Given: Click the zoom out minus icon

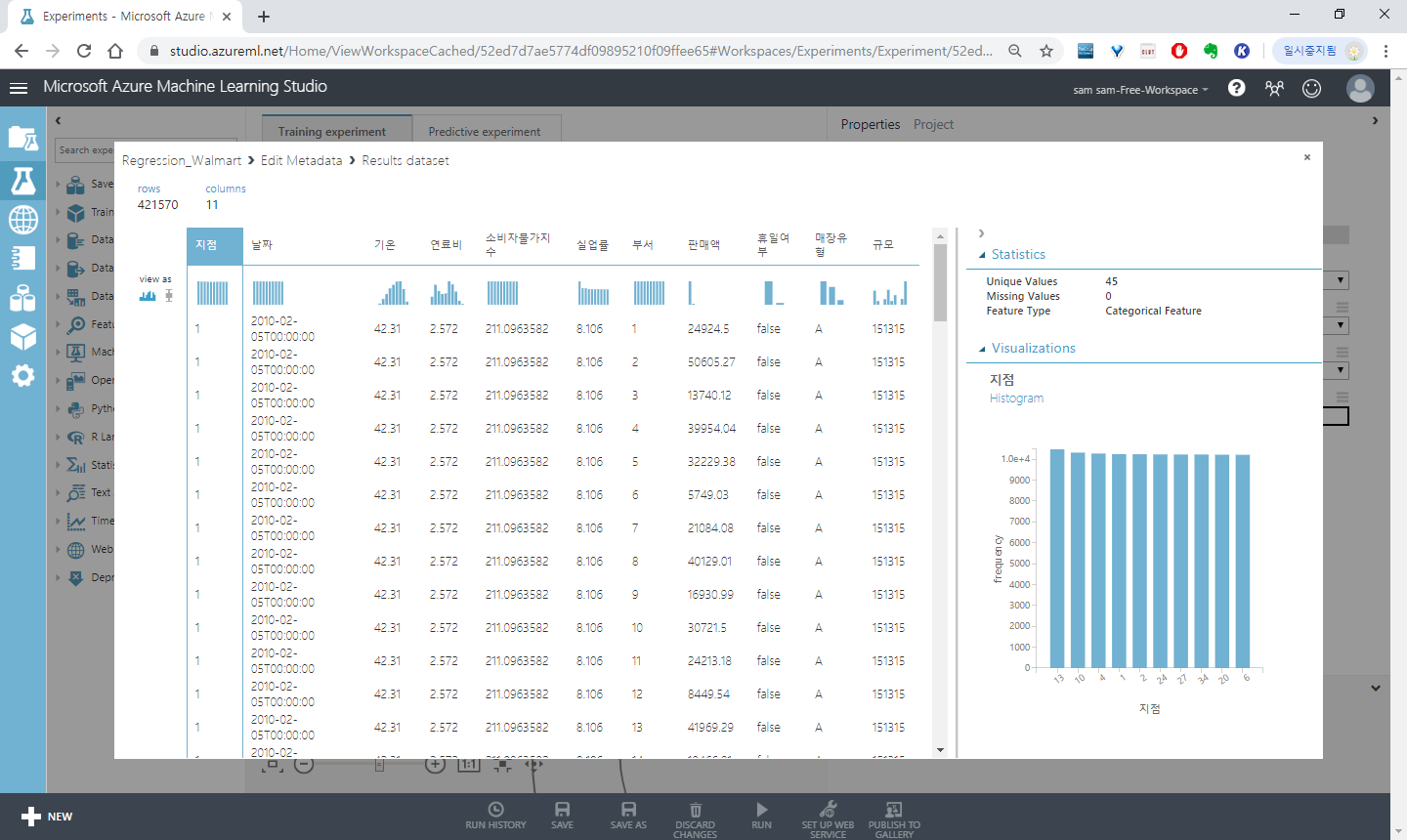Looking at the screenshot, I should tap(304, 765).
